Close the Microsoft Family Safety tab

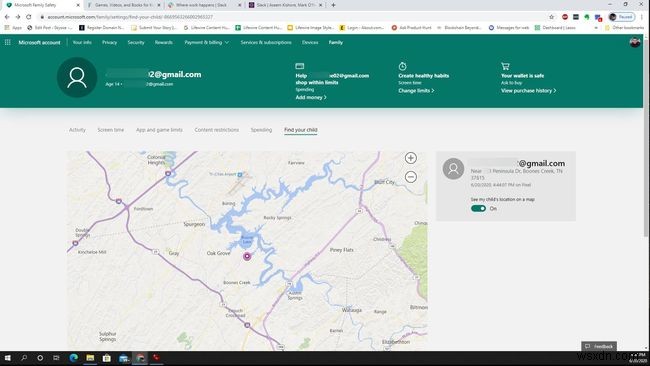(x=78, y=5)
